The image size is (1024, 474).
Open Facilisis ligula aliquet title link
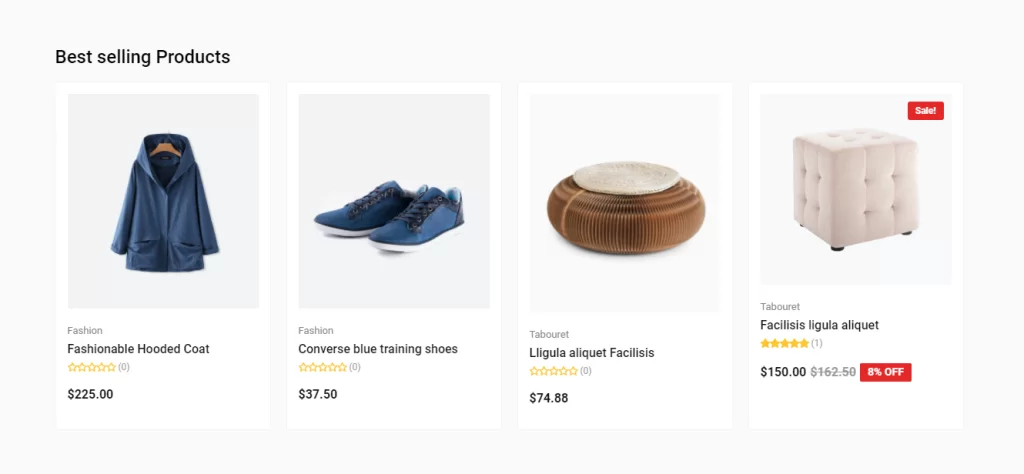(x=820, y=325)
